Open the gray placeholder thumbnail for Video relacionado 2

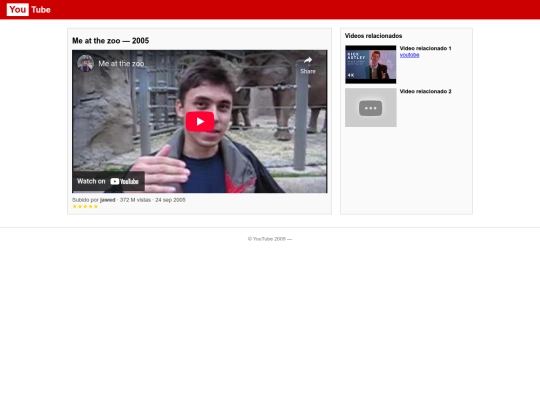tap(371, 107)
